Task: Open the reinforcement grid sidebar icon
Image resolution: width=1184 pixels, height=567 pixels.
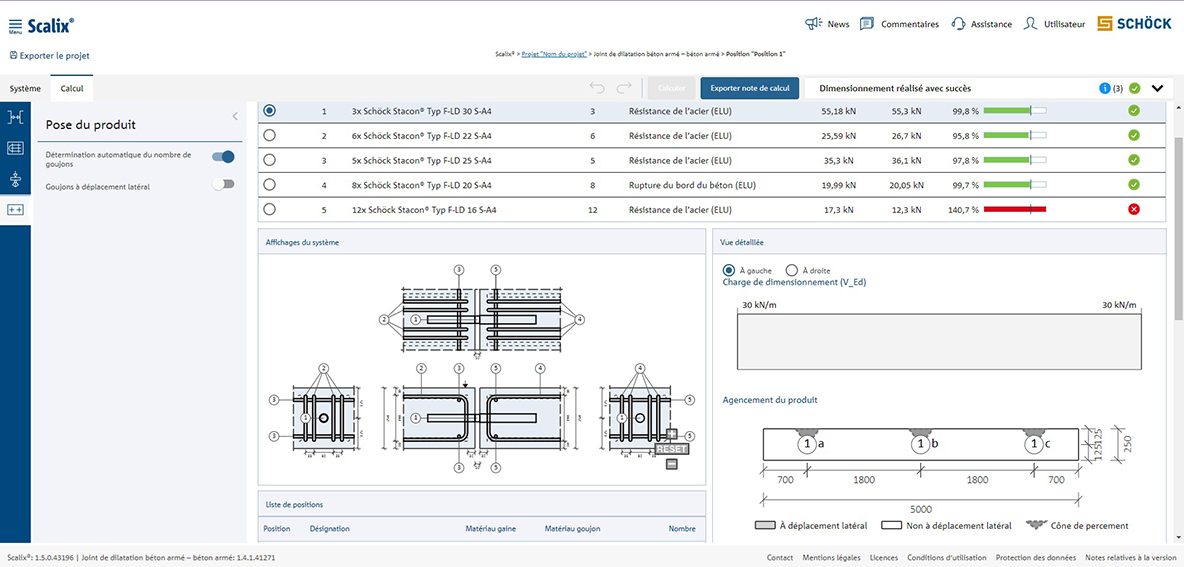Action: click(x=15, y=148)
